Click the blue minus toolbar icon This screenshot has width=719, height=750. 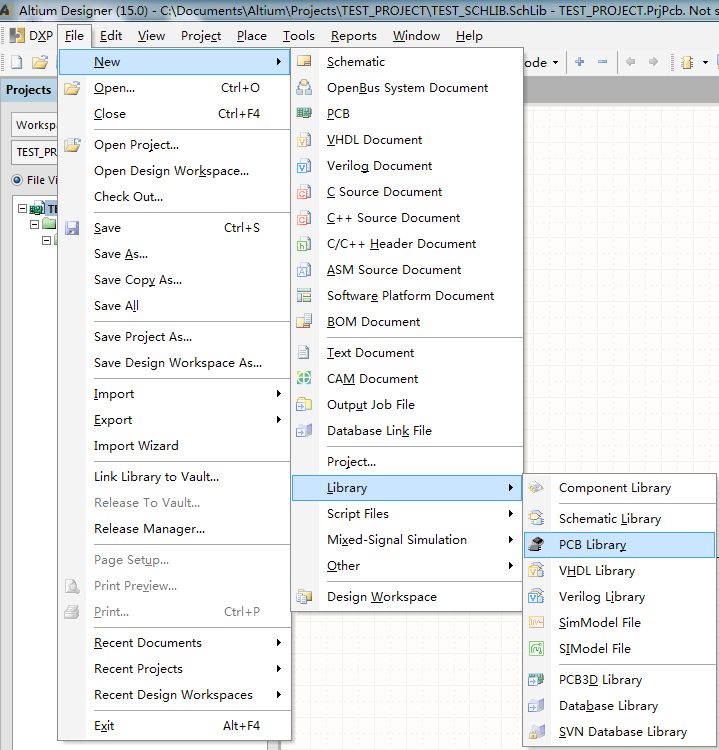(602, 62)
